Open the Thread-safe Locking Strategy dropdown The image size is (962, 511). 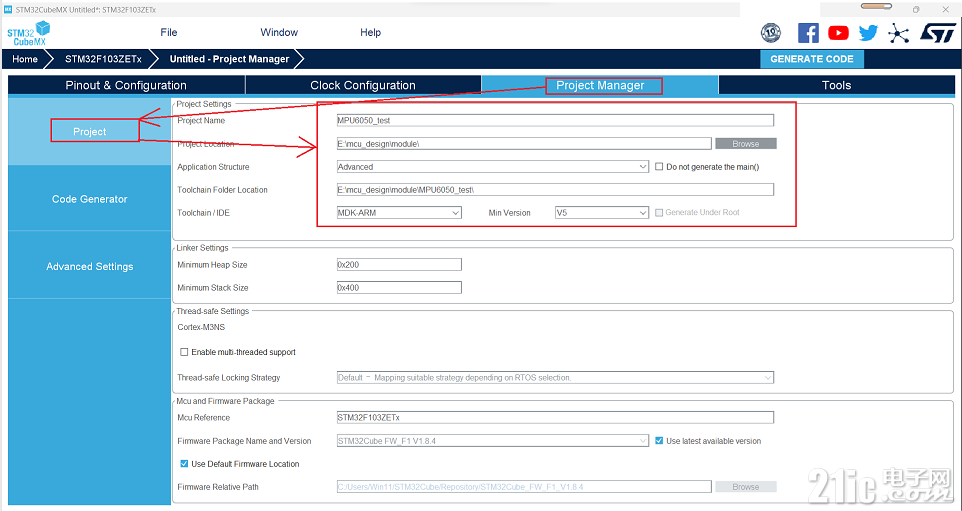[x=555, y=378]
